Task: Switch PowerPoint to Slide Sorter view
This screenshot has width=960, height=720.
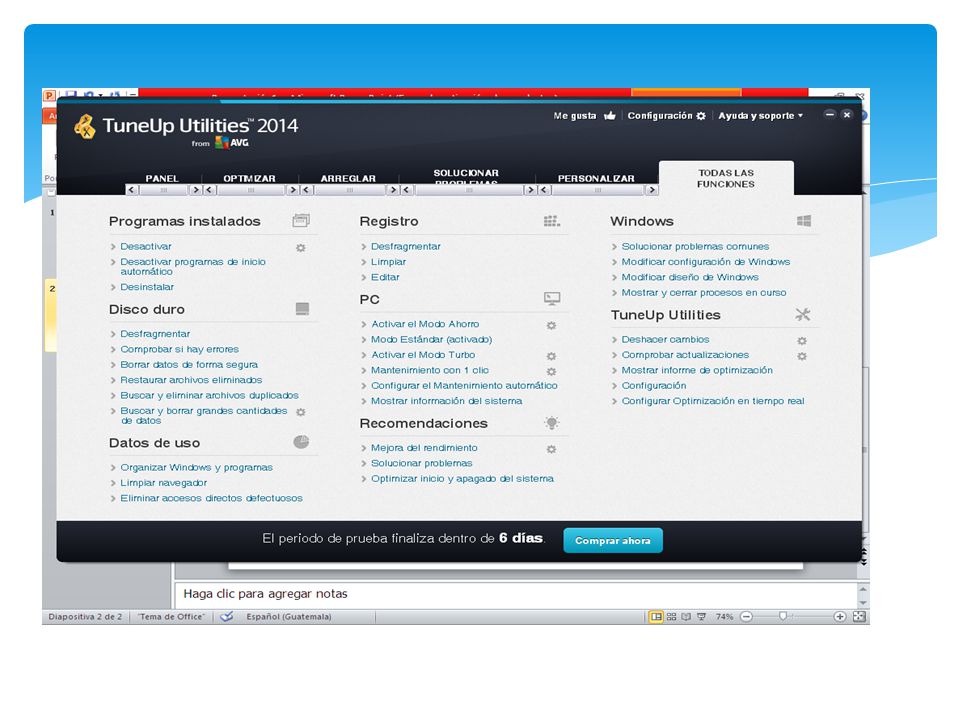Action: coord(671,617)
